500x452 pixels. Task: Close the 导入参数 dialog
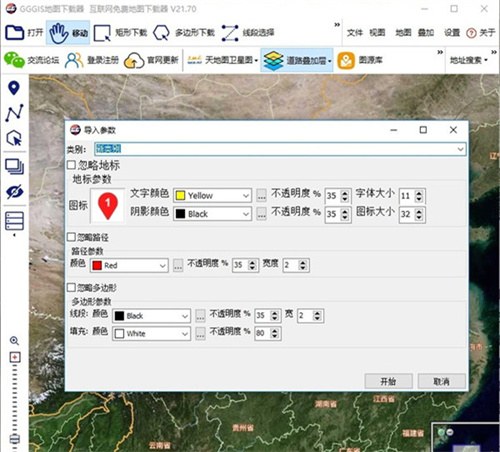pyautogui.click(x=453, y=130)
